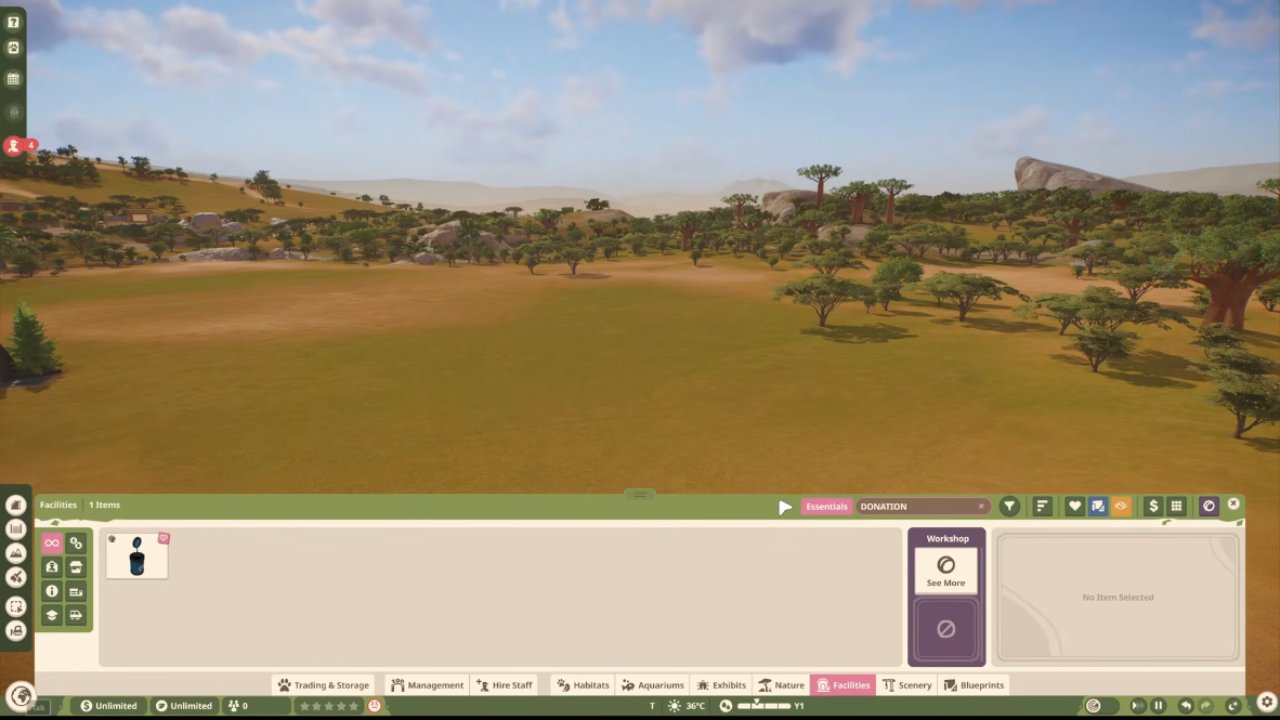Switch to the grid view layout
Image resolution: width=1280 pixels, height=720 pixels.
(x=1177, y=506)
